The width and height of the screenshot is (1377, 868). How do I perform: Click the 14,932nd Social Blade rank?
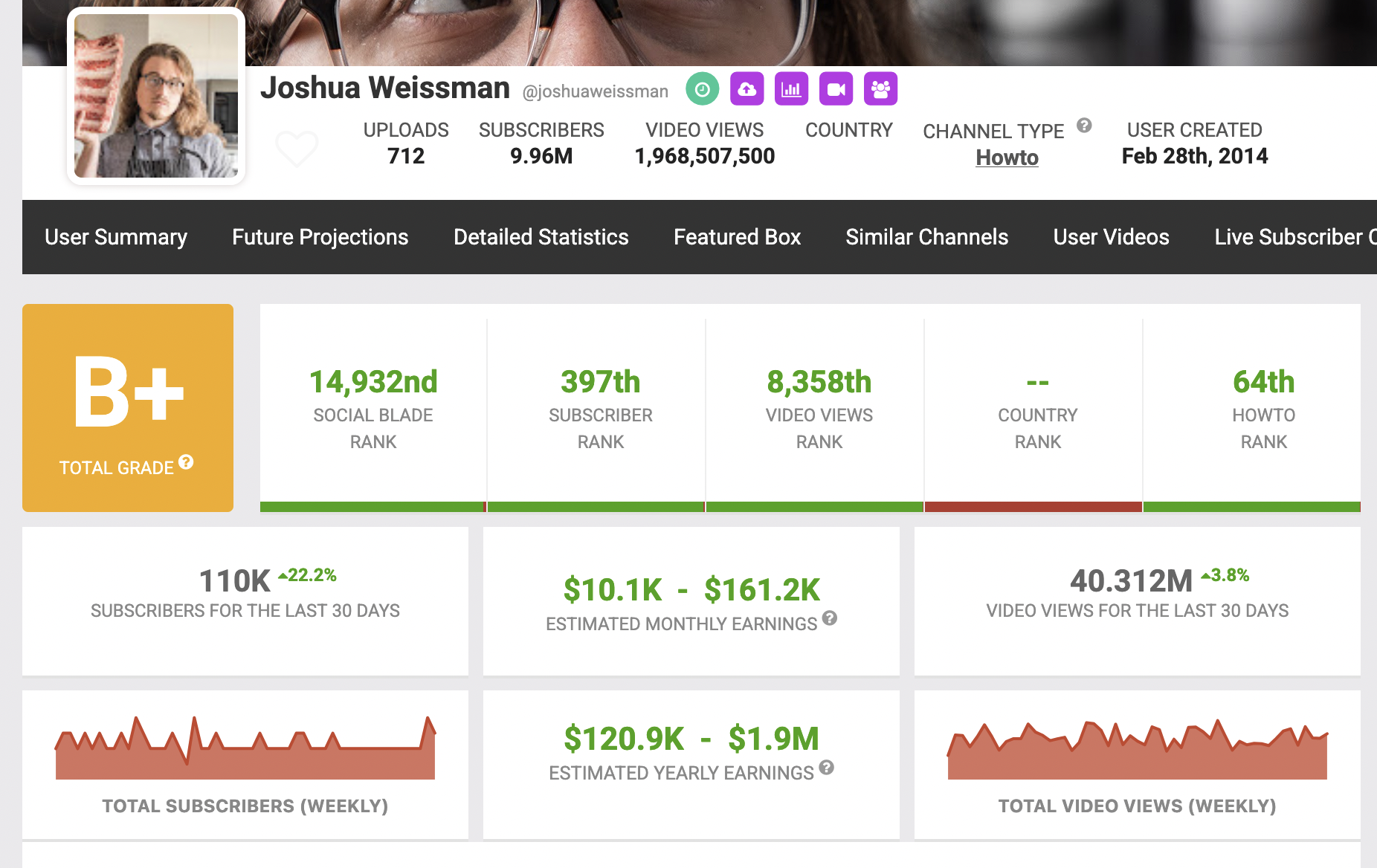pyautogui.click(x=373, y=382)
